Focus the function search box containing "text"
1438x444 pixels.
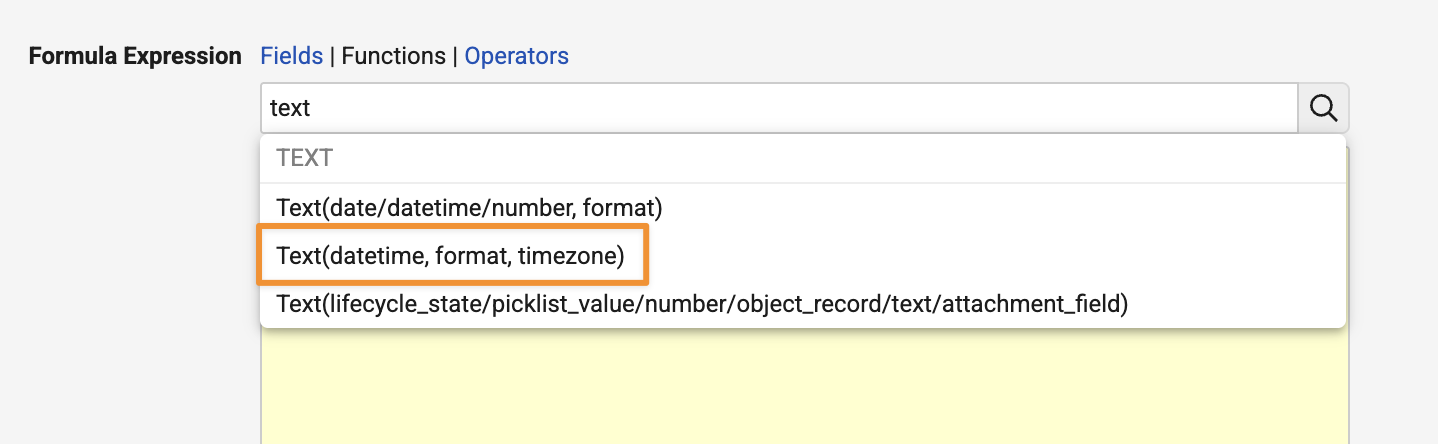click(x=779, y=108)
